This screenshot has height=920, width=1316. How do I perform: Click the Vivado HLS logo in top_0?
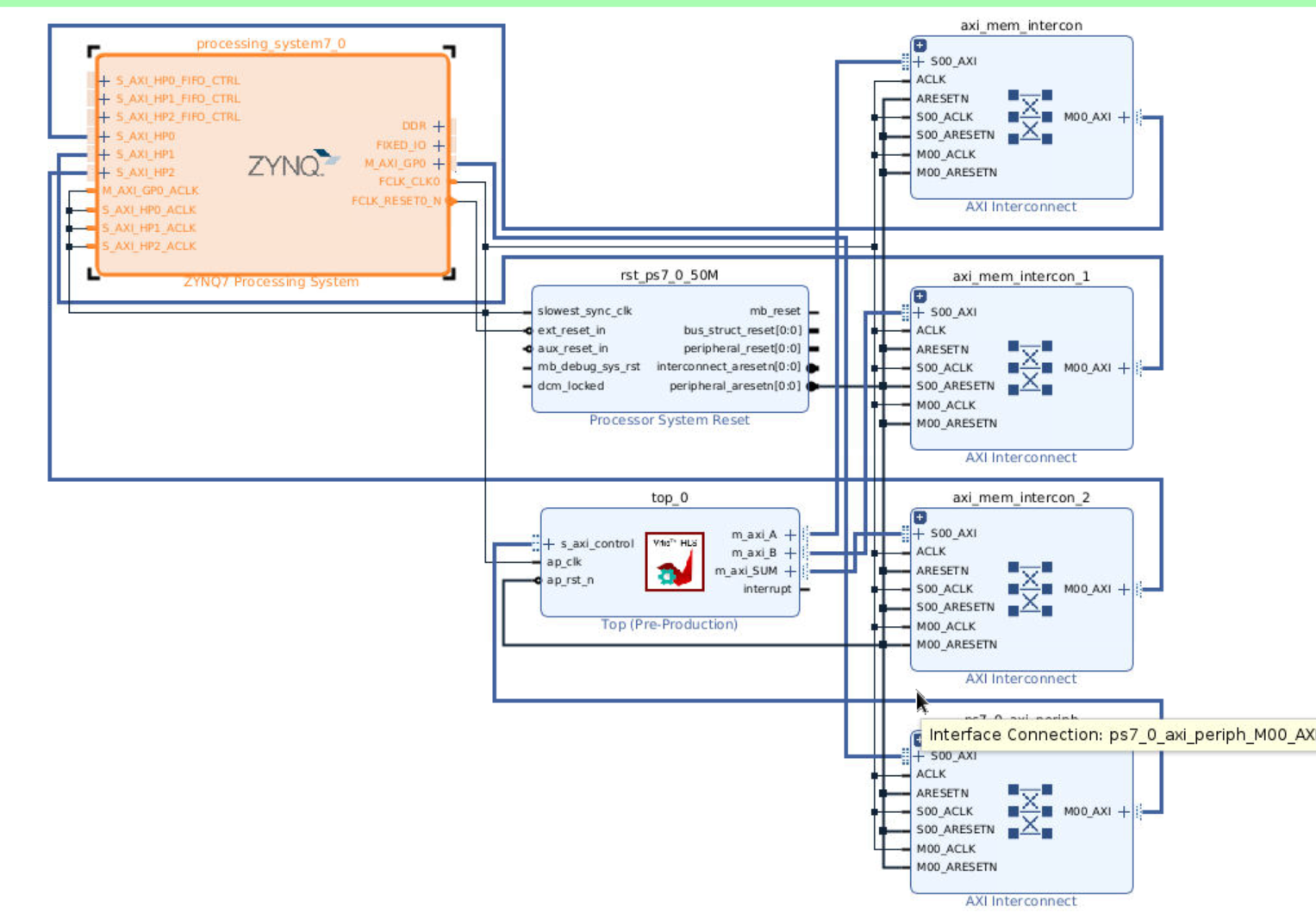(675, 561)
